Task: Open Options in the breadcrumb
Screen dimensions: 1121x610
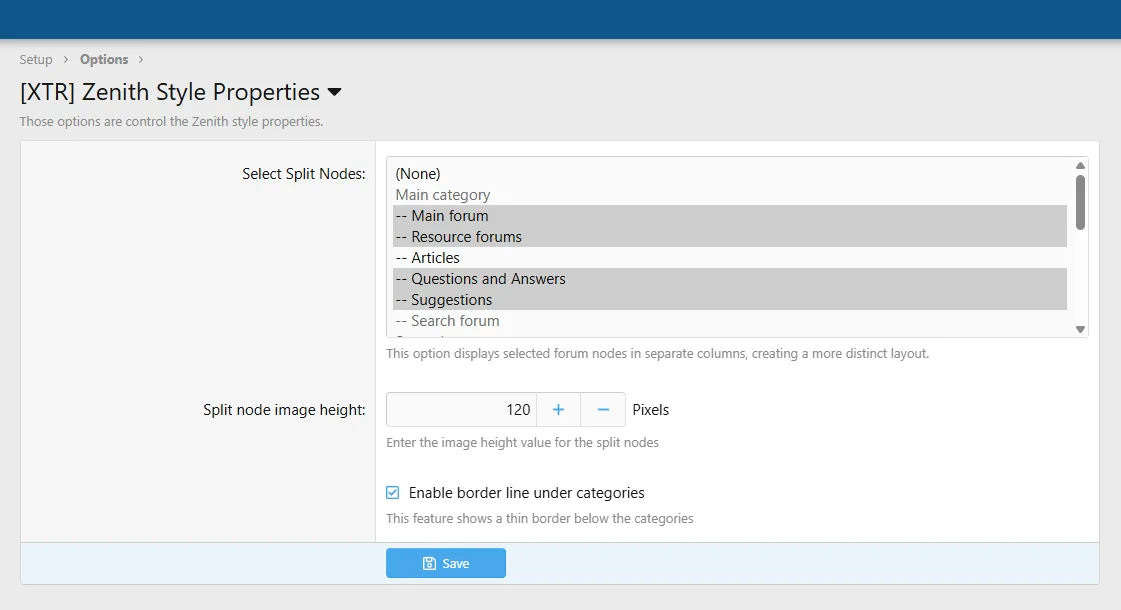Action: click(104, 60)
